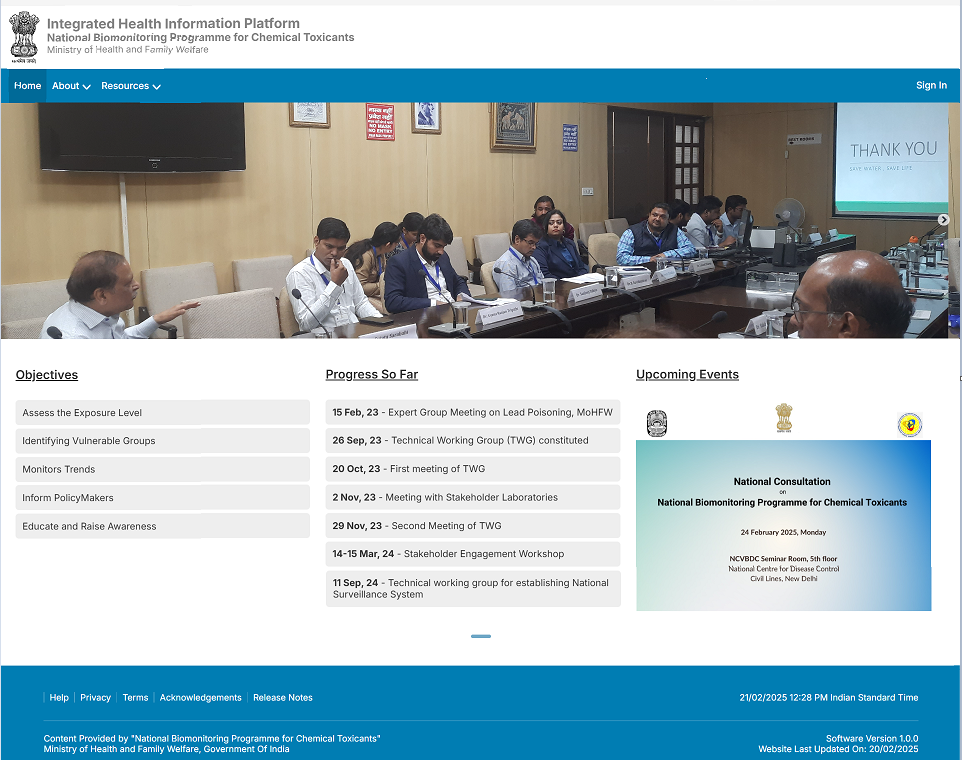Open the About dropdown menu
The width and height of the screenshot is (962, 760).
(66, 86)
